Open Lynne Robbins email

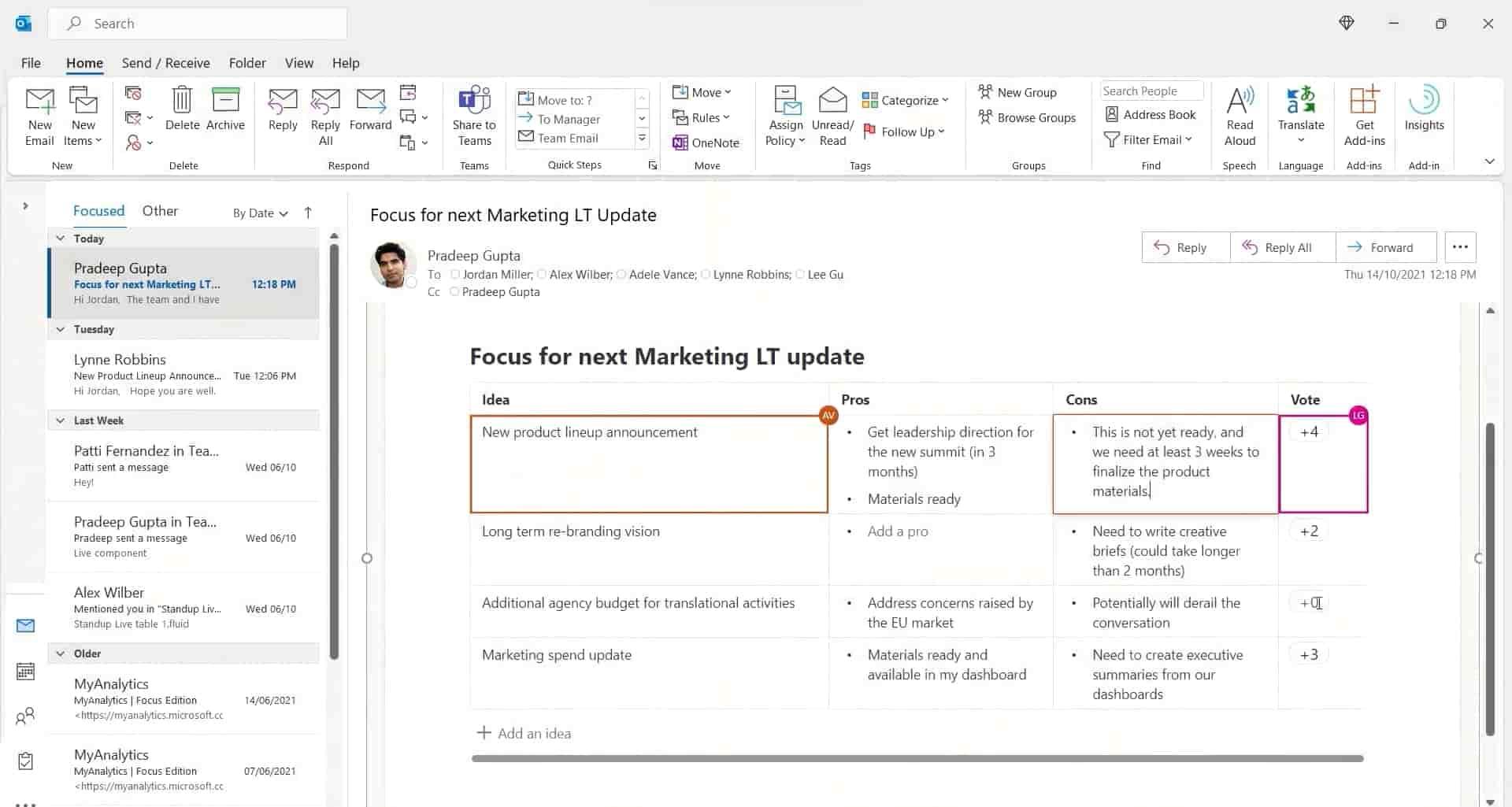click(x=184, y=375)
